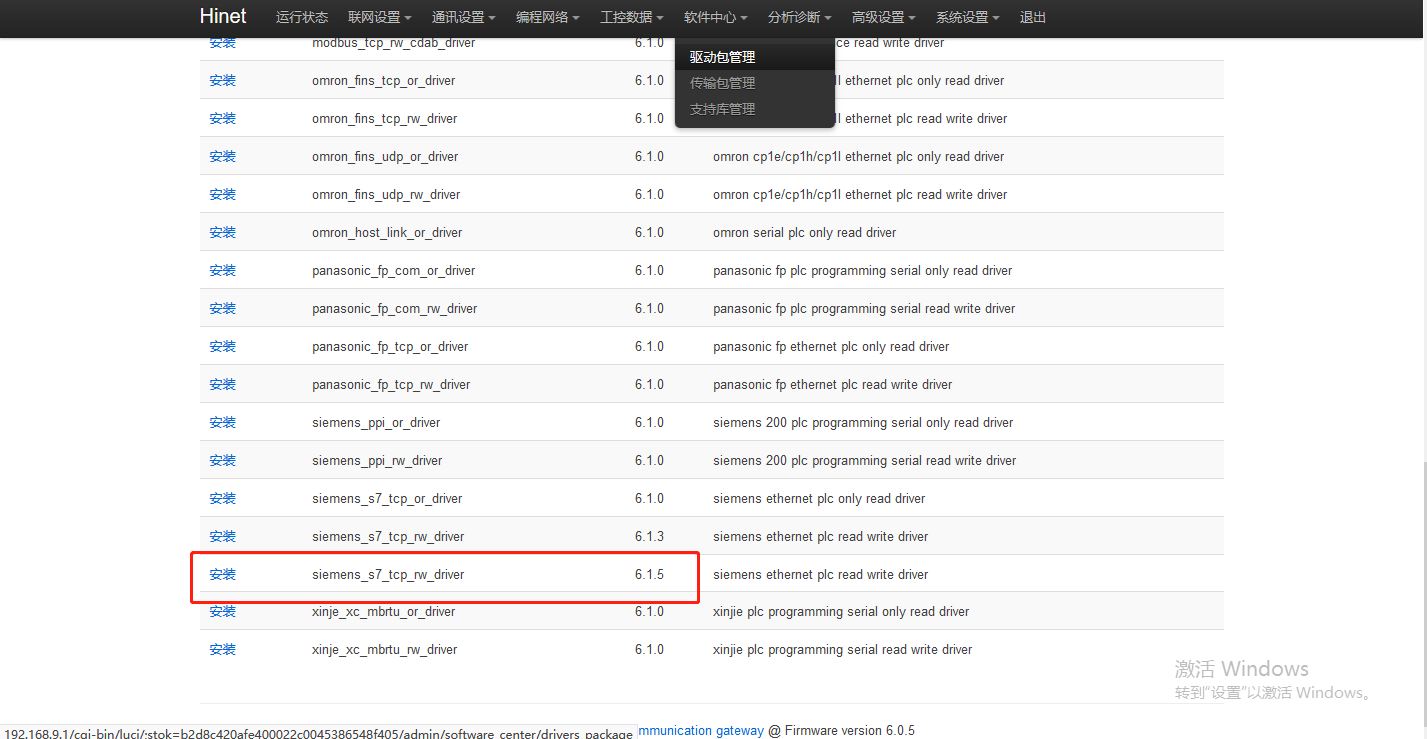Install the siemens_ppi_or_driver package
Viewport: 1427px width, 739px height.
coord(222,422)
